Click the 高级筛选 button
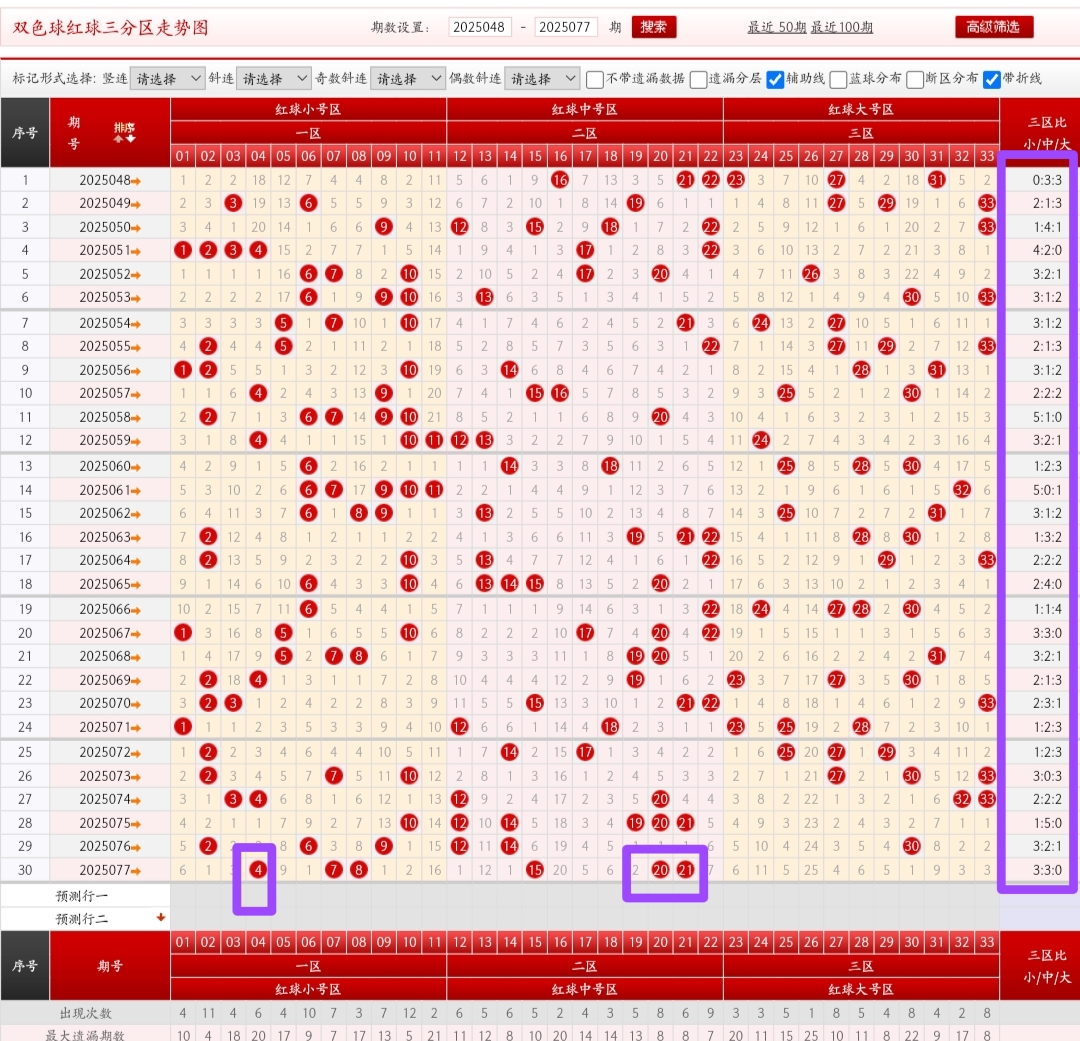This screenshot has height=1041, width=1080. [993, 27]
